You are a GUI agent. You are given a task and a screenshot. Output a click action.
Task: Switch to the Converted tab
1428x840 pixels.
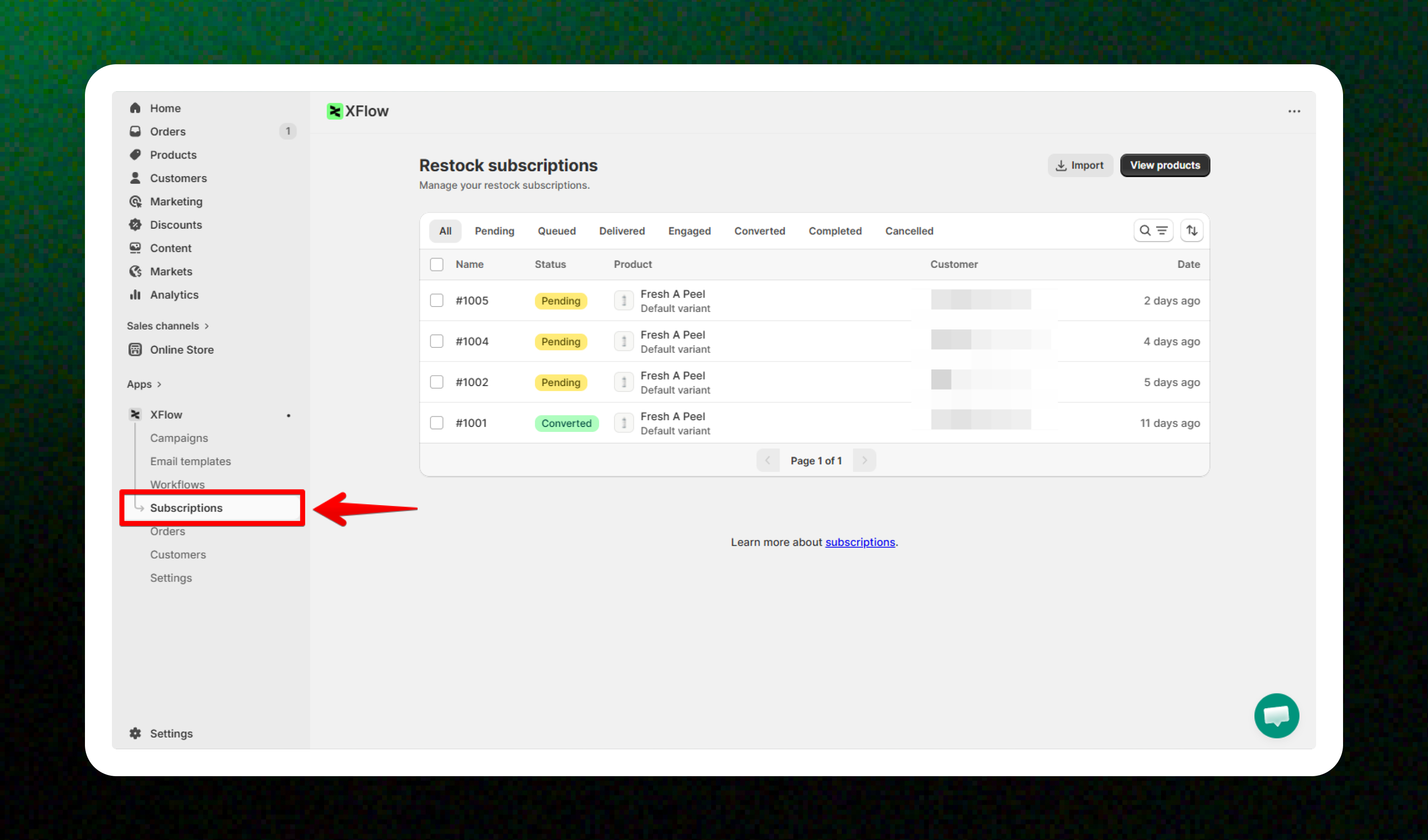click(759, 231)
